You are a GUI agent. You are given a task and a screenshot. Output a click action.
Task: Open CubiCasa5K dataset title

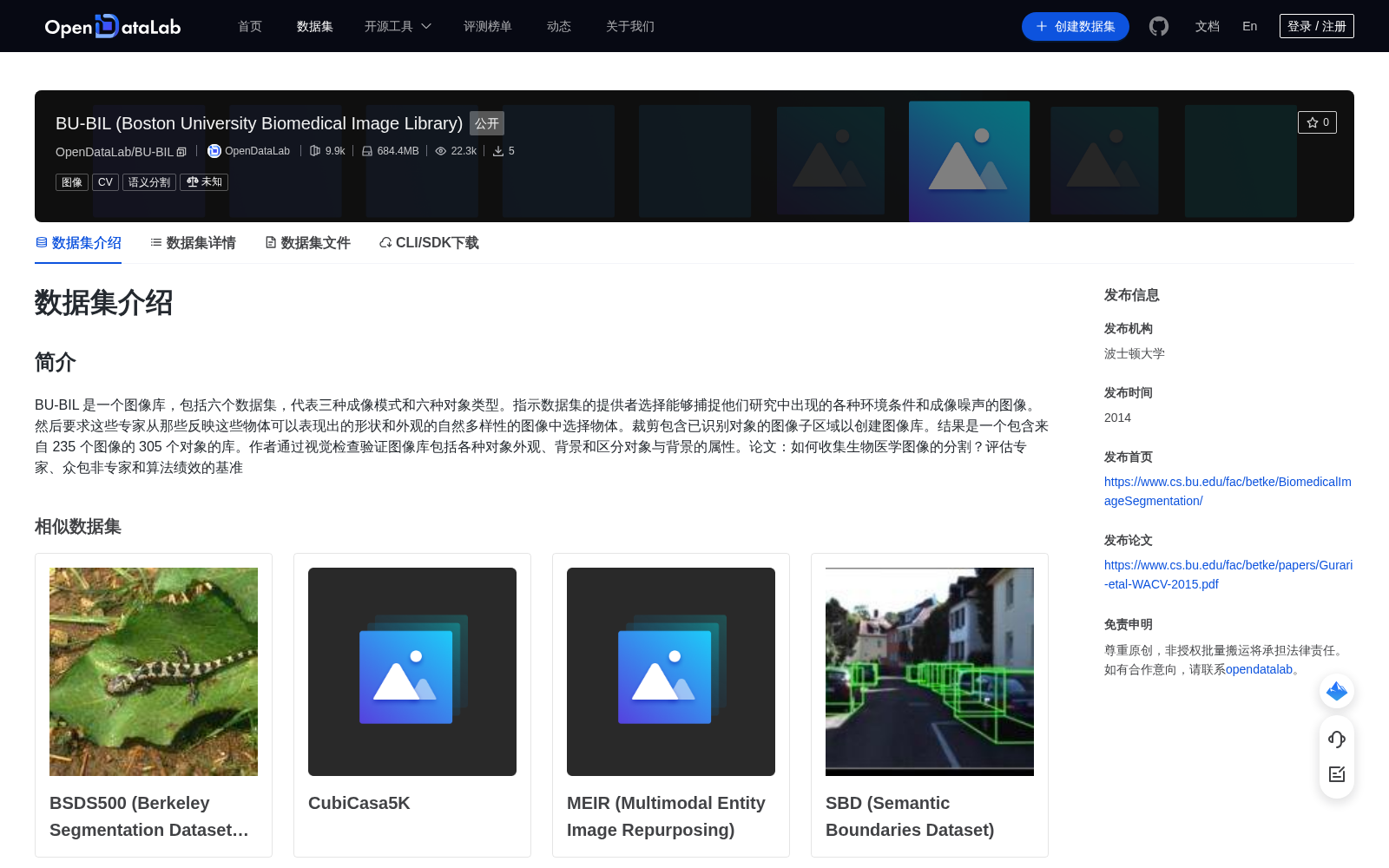point(359,803)
